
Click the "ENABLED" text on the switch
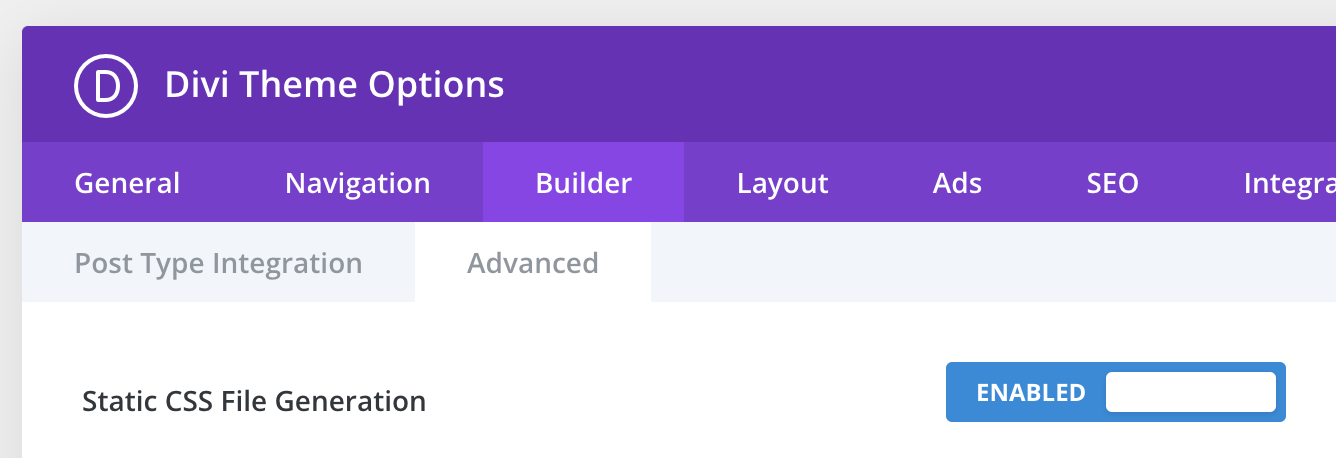(1030, 393)
